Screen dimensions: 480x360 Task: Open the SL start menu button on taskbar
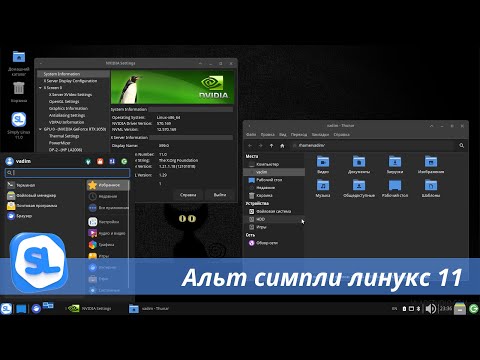tap(6, 309)
